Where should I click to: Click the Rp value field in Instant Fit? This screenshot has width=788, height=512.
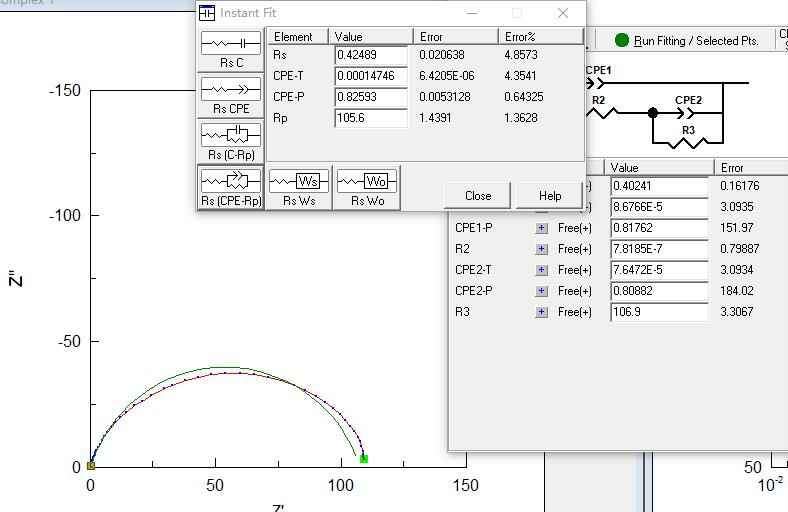pos(371,118)
